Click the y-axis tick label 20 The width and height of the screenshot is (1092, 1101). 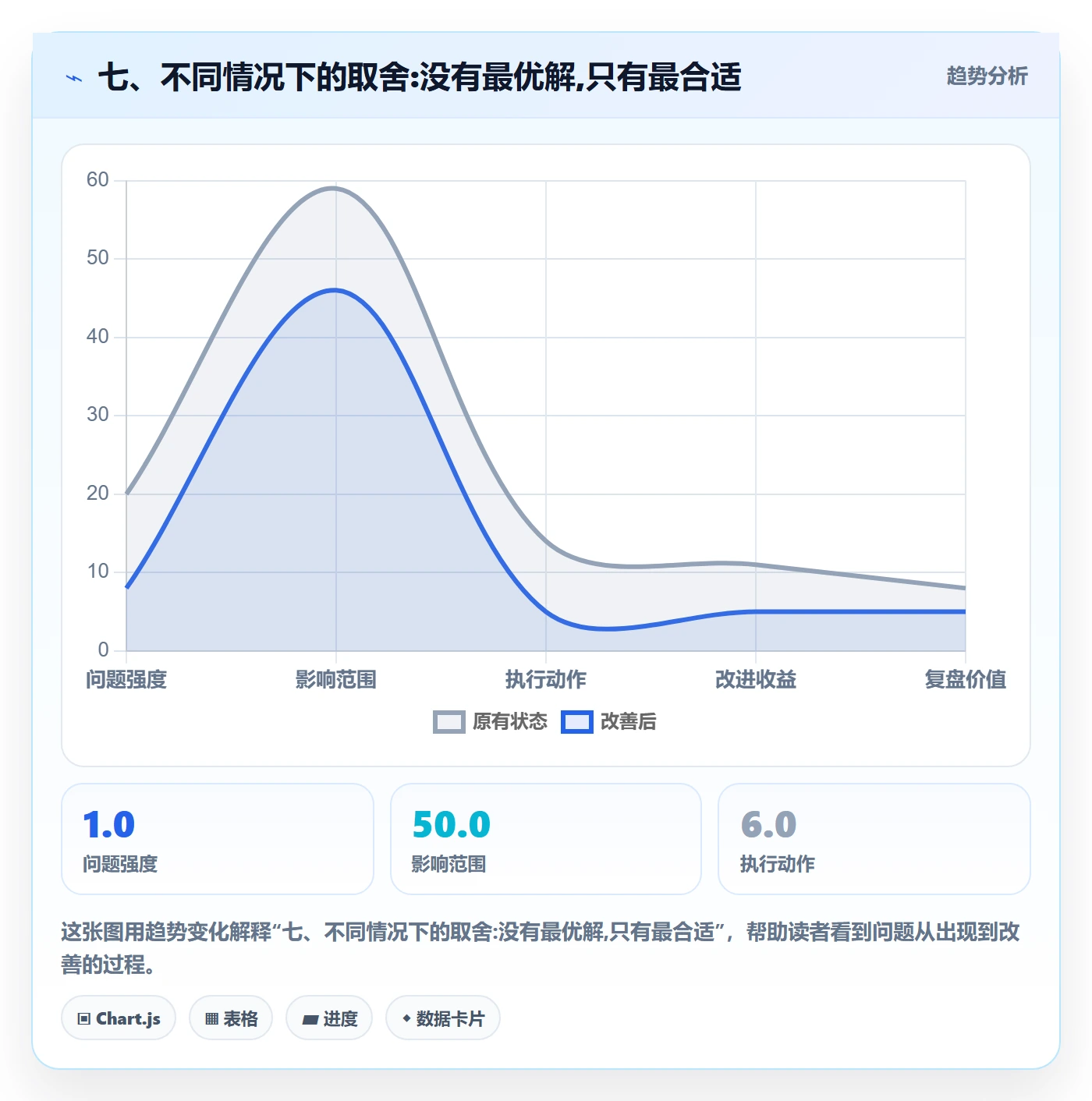[x=97, y=494]
